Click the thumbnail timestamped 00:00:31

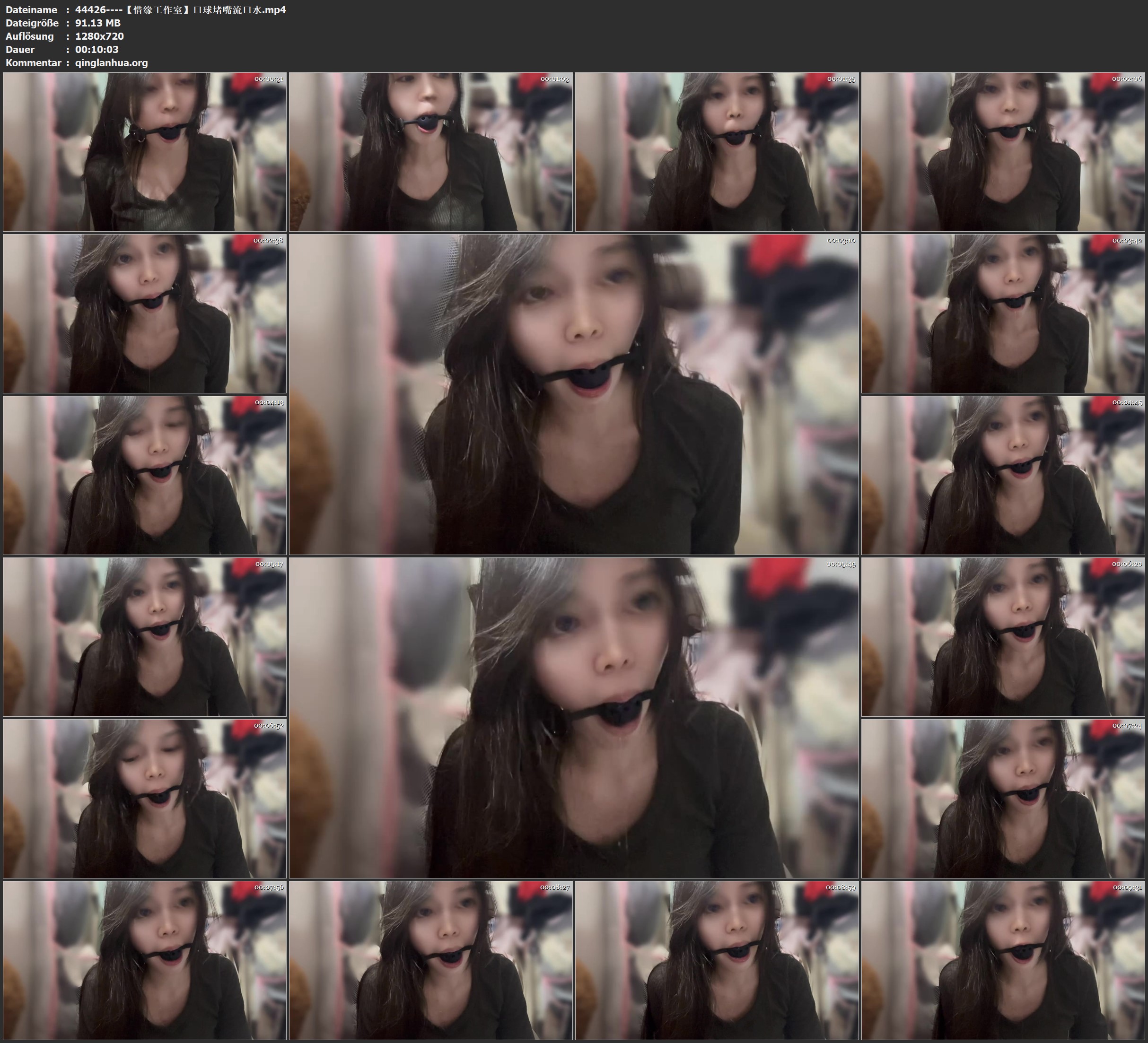(x=145, y=152)
